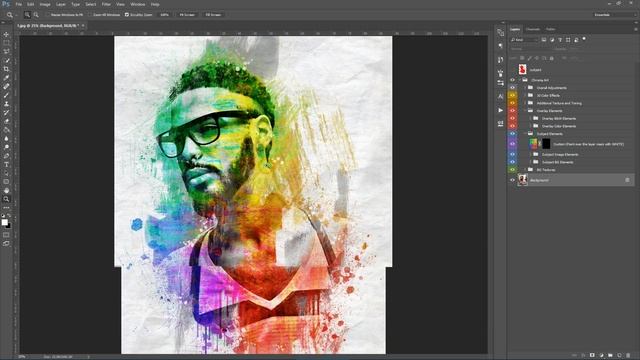Click the Fill Screen button
Screen dimensions: 640x360
pyautogui.click(x=213, y=15)
